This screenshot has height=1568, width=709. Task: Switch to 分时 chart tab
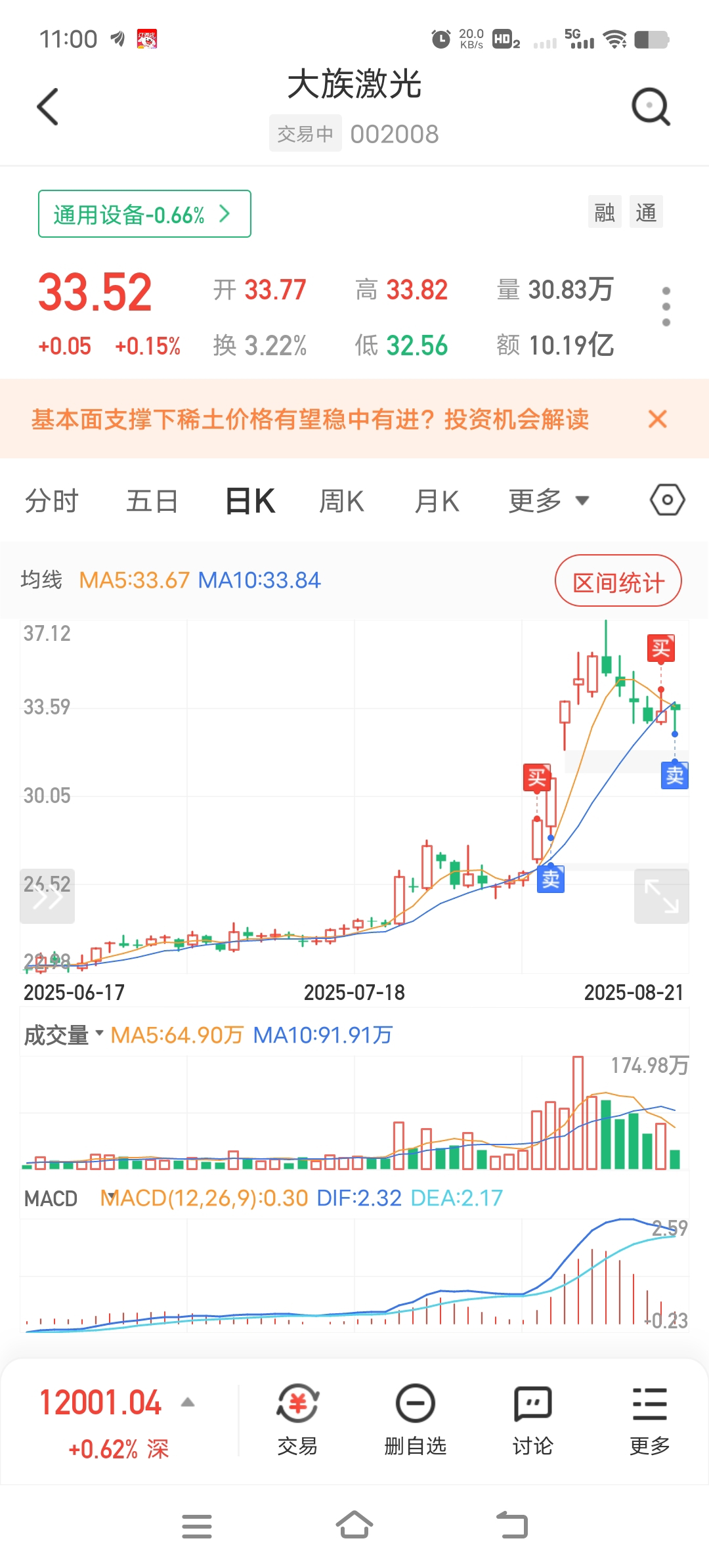tap(52, 501)
